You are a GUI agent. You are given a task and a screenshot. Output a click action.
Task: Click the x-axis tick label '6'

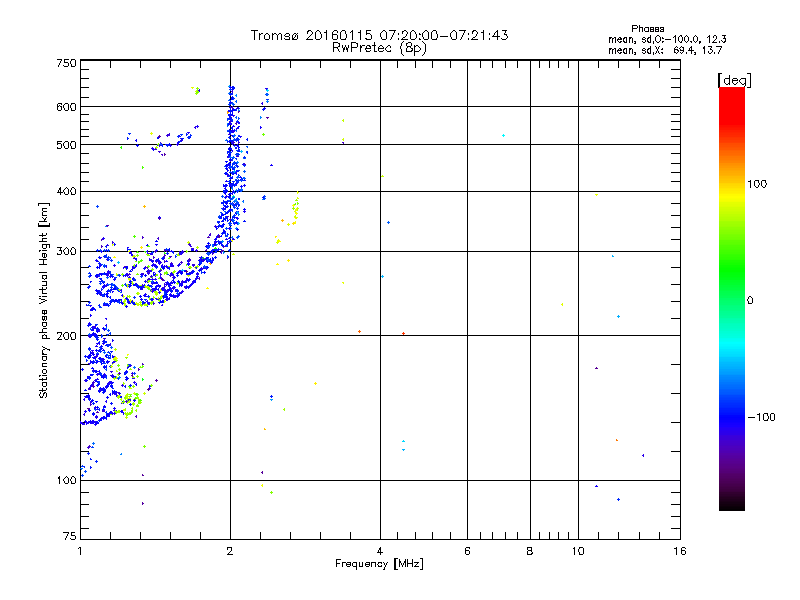[467, 551]
